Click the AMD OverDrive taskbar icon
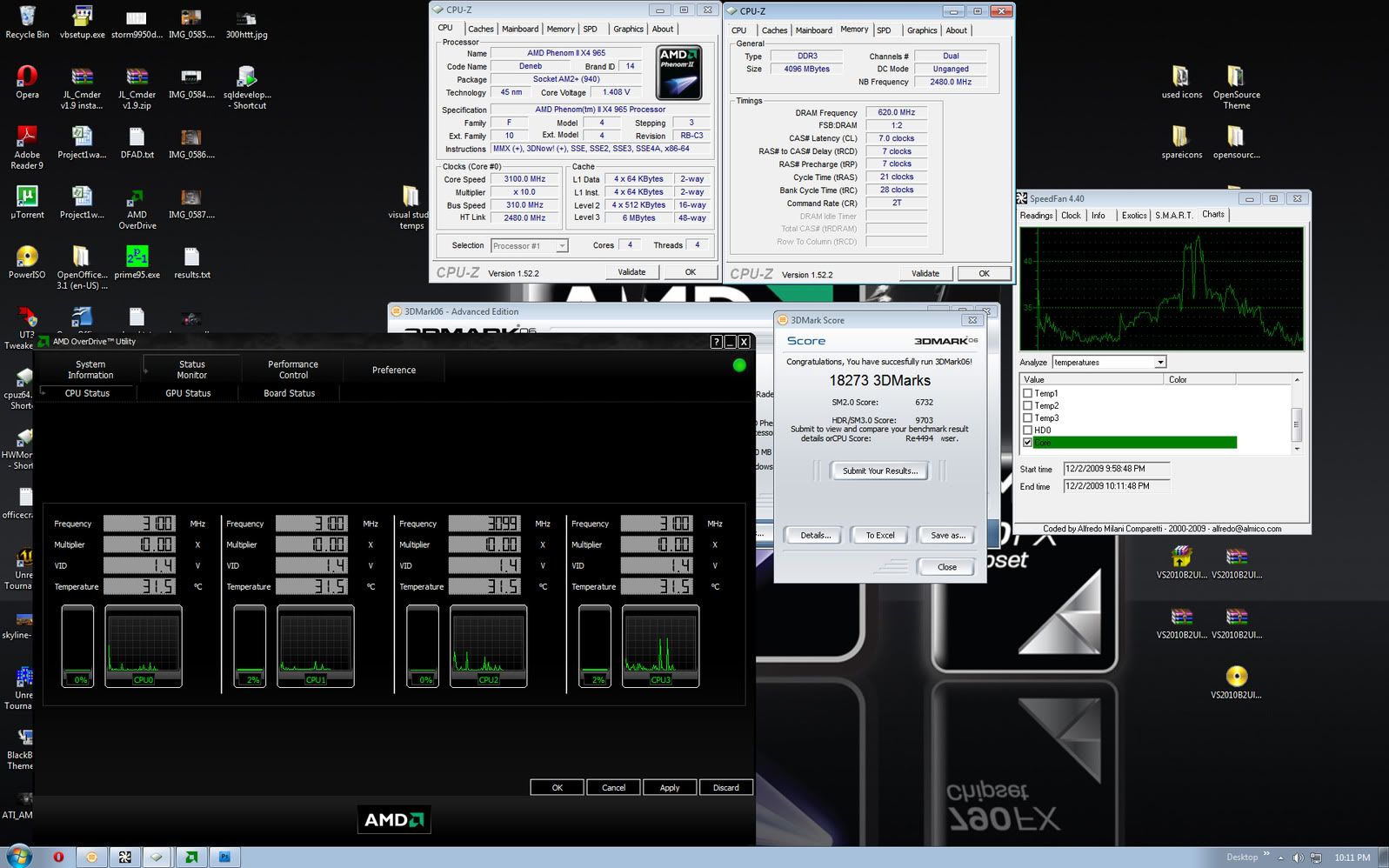This screenshot has height=868, width=1389. 190,857
